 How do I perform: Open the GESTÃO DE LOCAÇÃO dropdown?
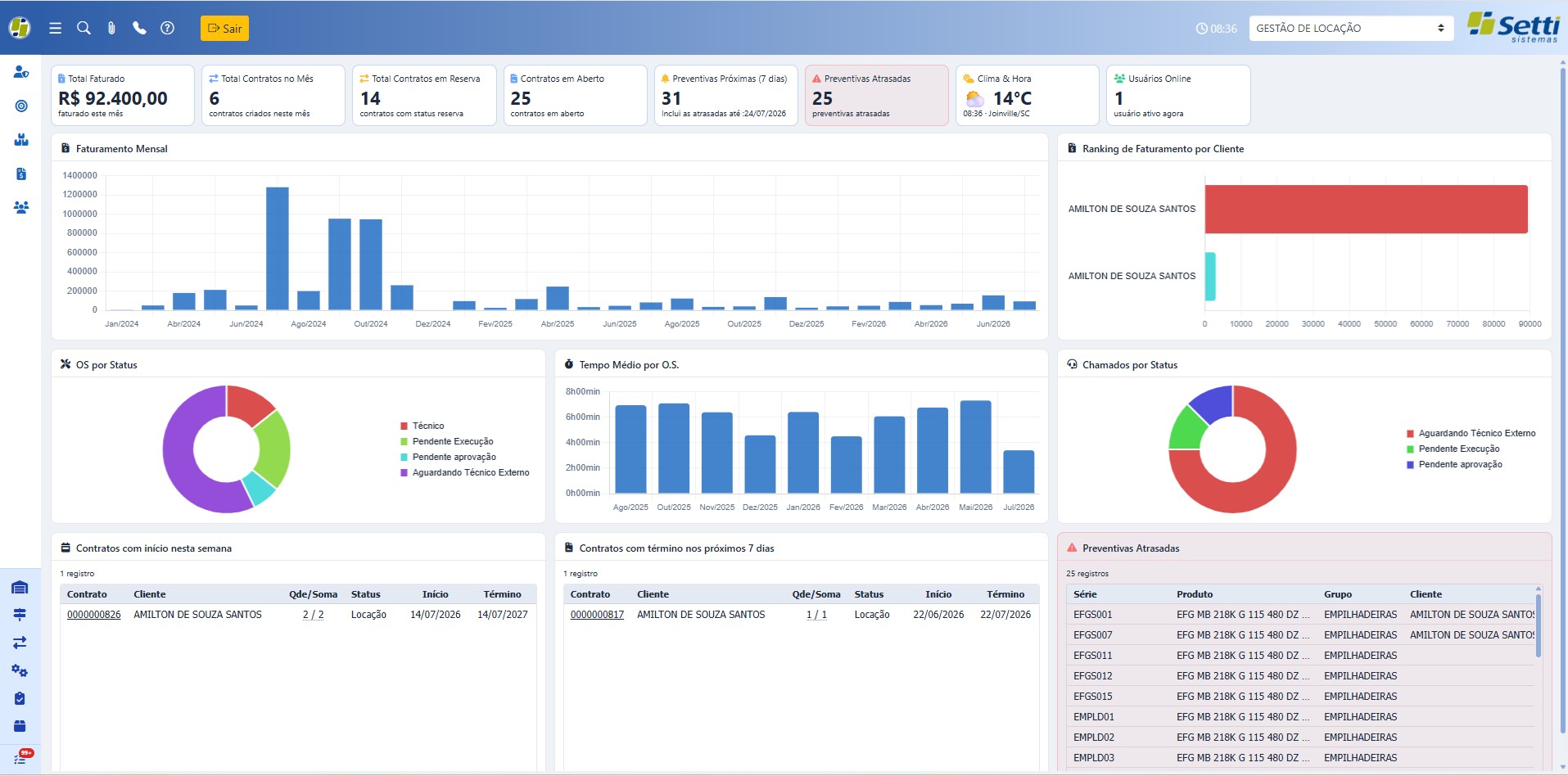click(1351, 28)
